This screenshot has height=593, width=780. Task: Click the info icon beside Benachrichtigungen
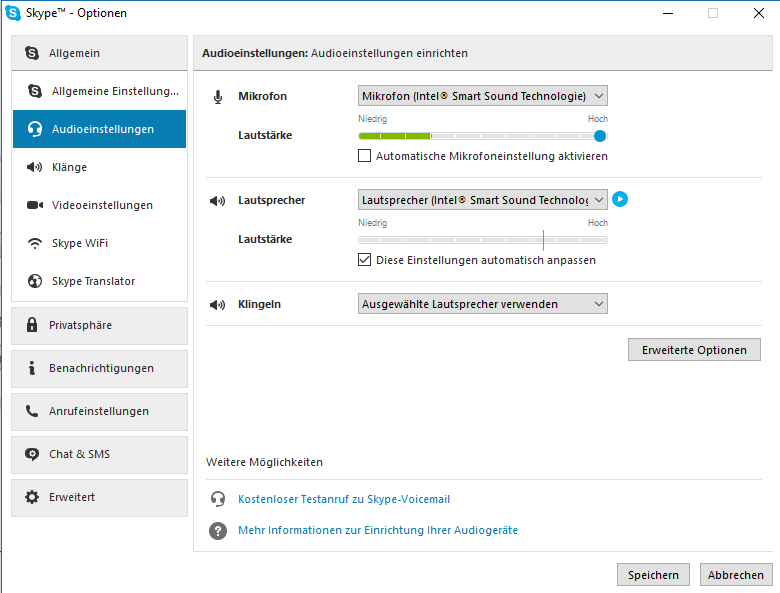point(32,368)
